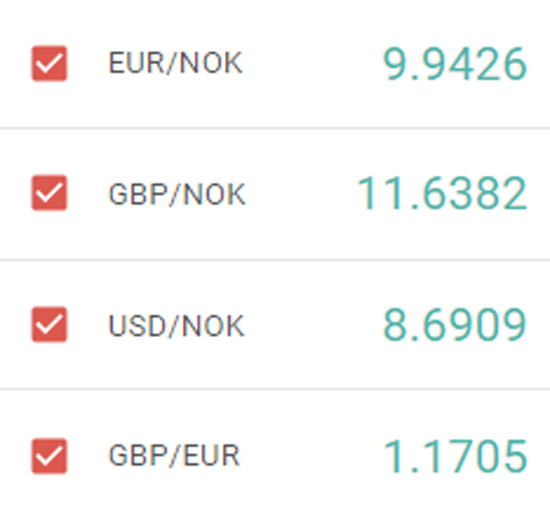550x517 pixels.
Task: Uncheck the GBP/NOK checkbox
Action: point(49,193)
